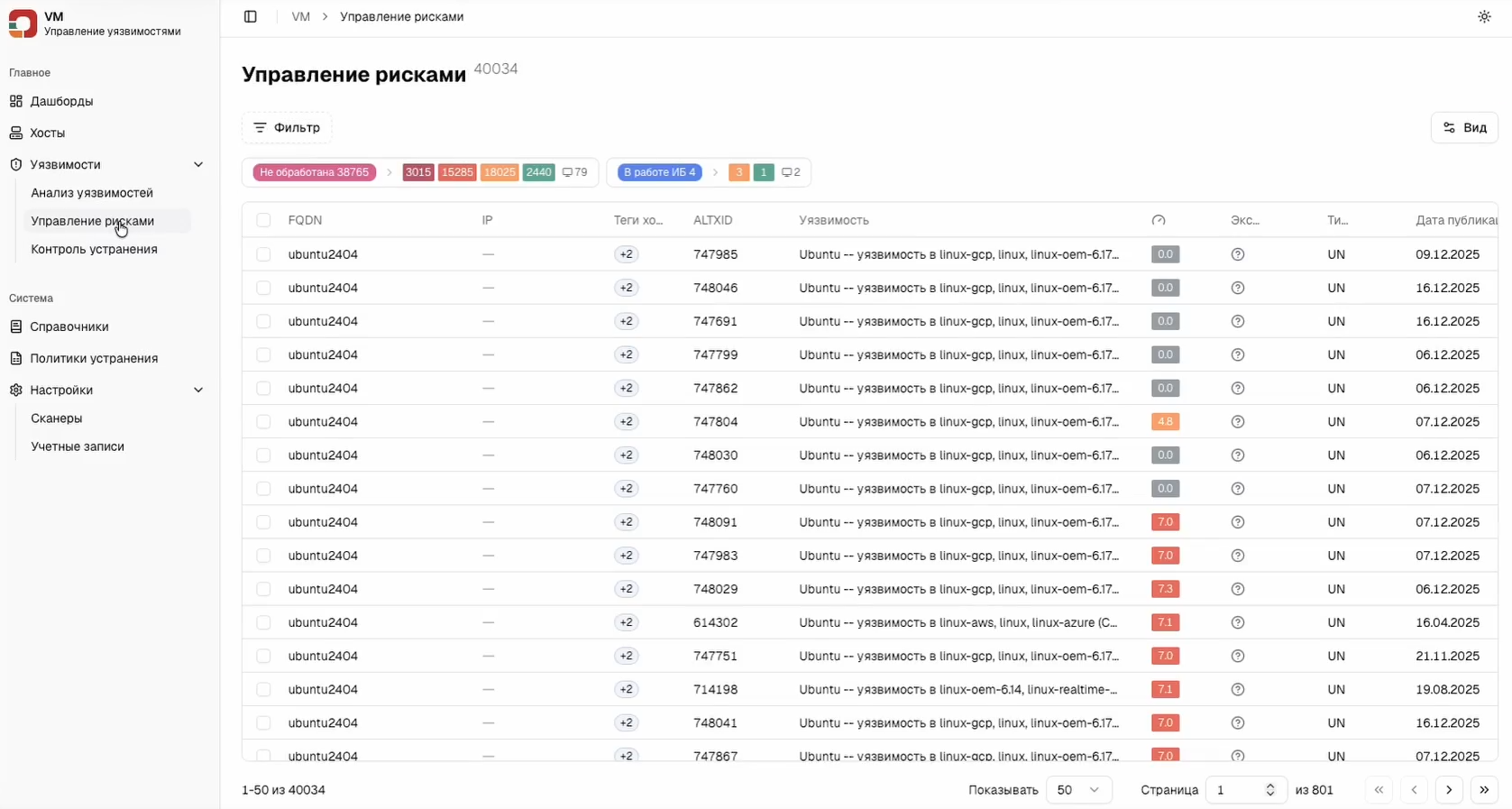Jump to the last page arrow
Screen dimensions: 1512x809
tap(1483, 790)
